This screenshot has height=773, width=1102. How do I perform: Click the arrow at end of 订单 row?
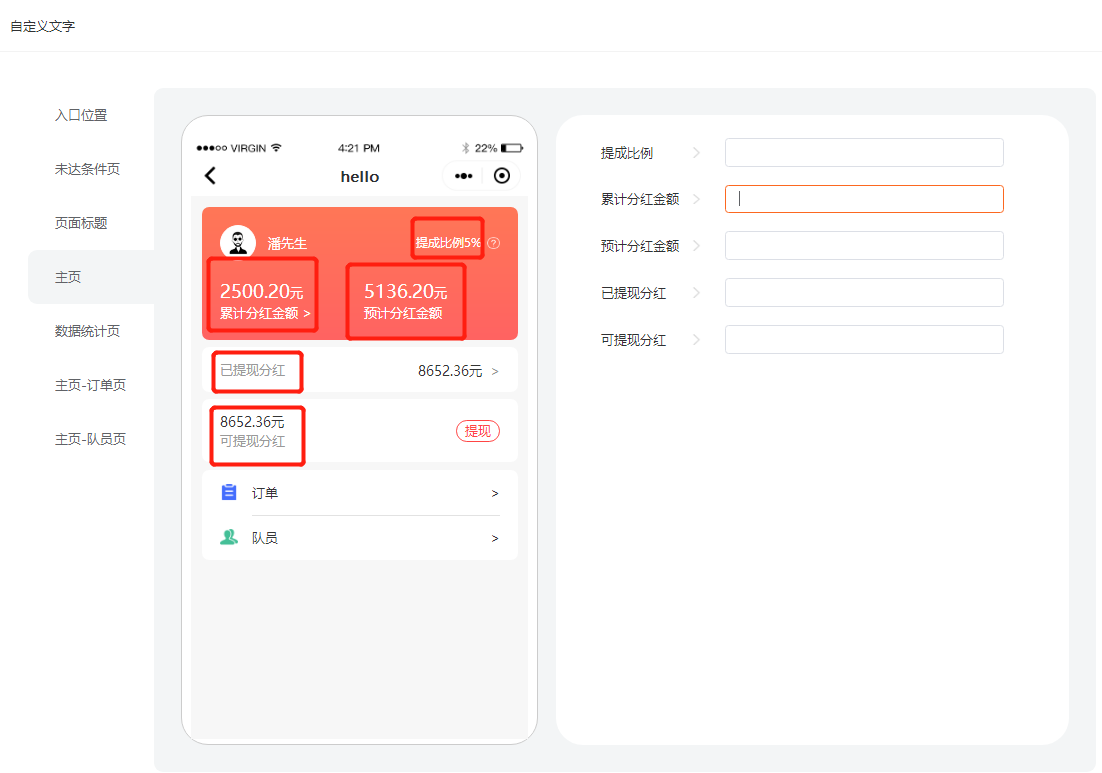coord(495,493)
